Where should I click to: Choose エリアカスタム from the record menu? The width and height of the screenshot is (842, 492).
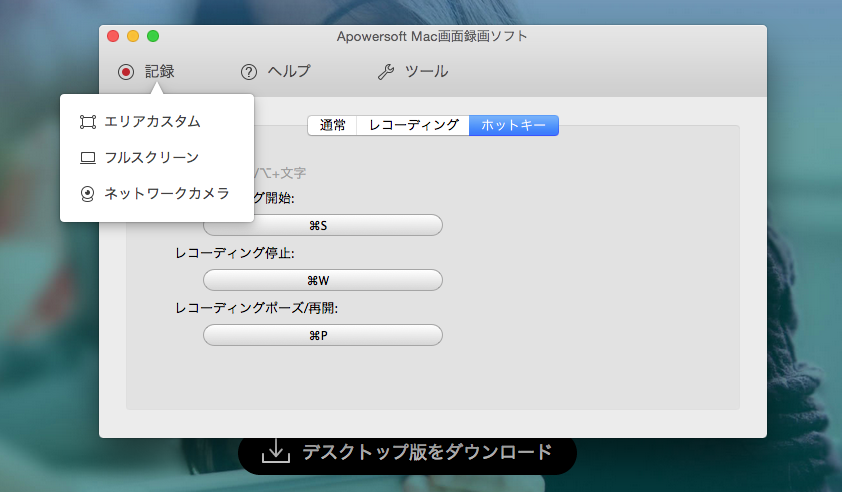coord(152,121)
